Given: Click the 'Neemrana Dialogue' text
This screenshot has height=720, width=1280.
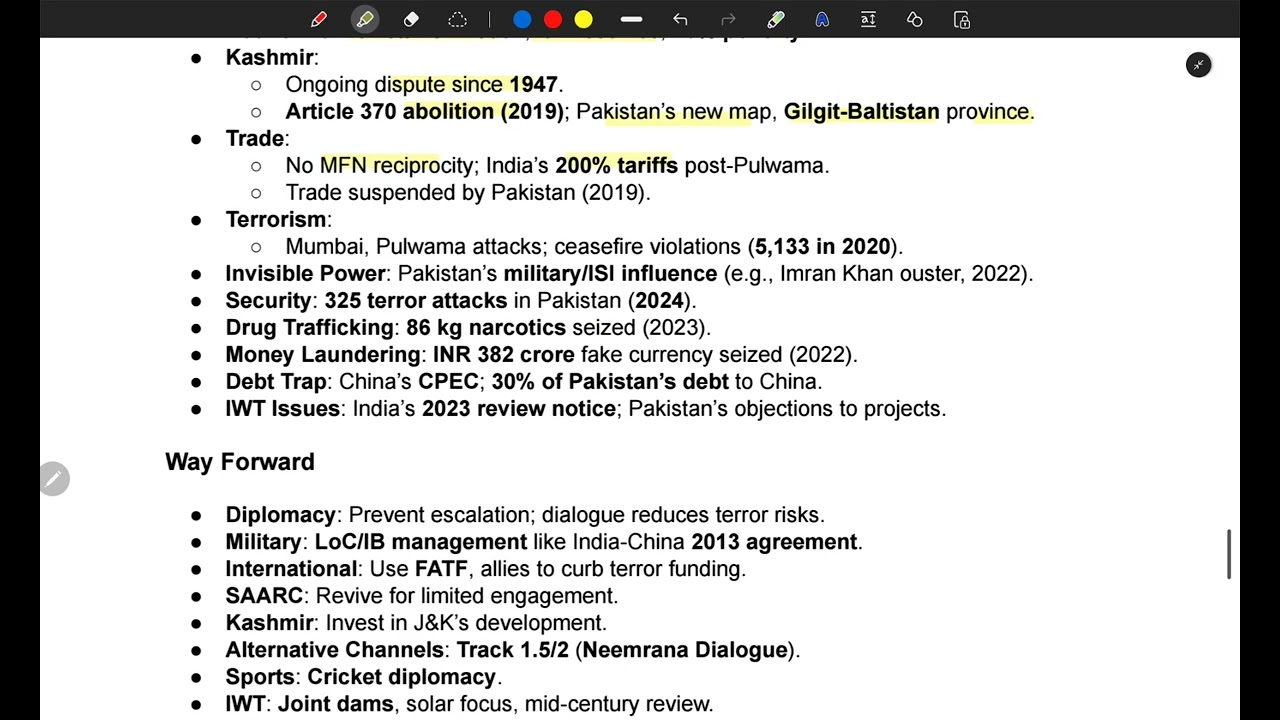Looking at the screenshot, I should (x=685, y=650).
